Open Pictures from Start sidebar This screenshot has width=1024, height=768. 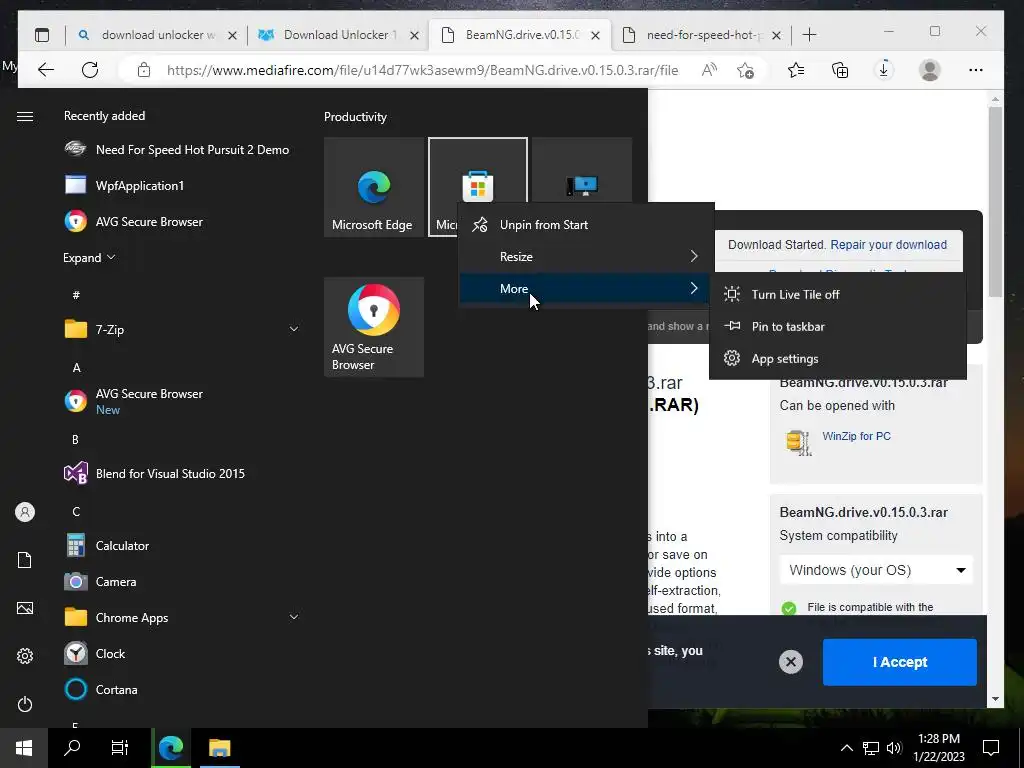click(x=25, y=608)
